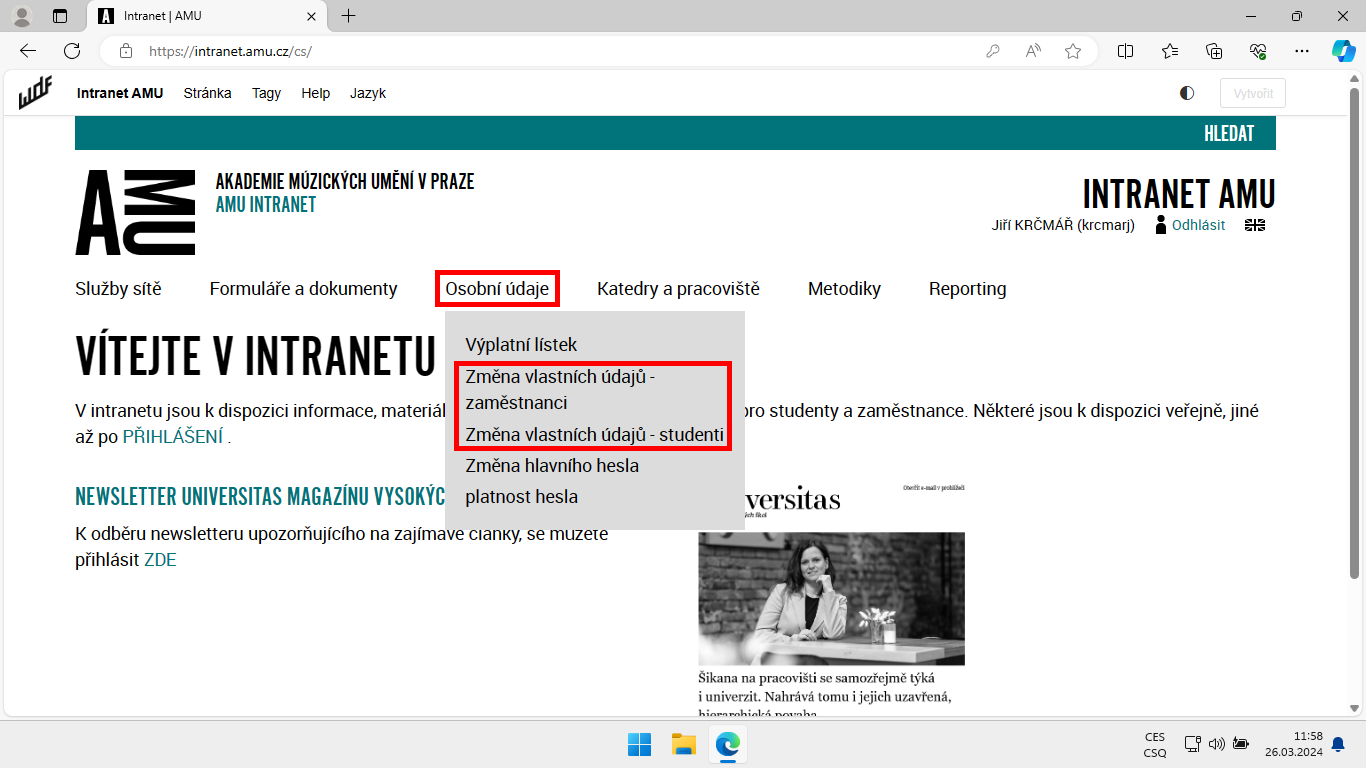Open browser Settings and more menu
This screenshot has width=1366, height=768.
coord(1302,51)
